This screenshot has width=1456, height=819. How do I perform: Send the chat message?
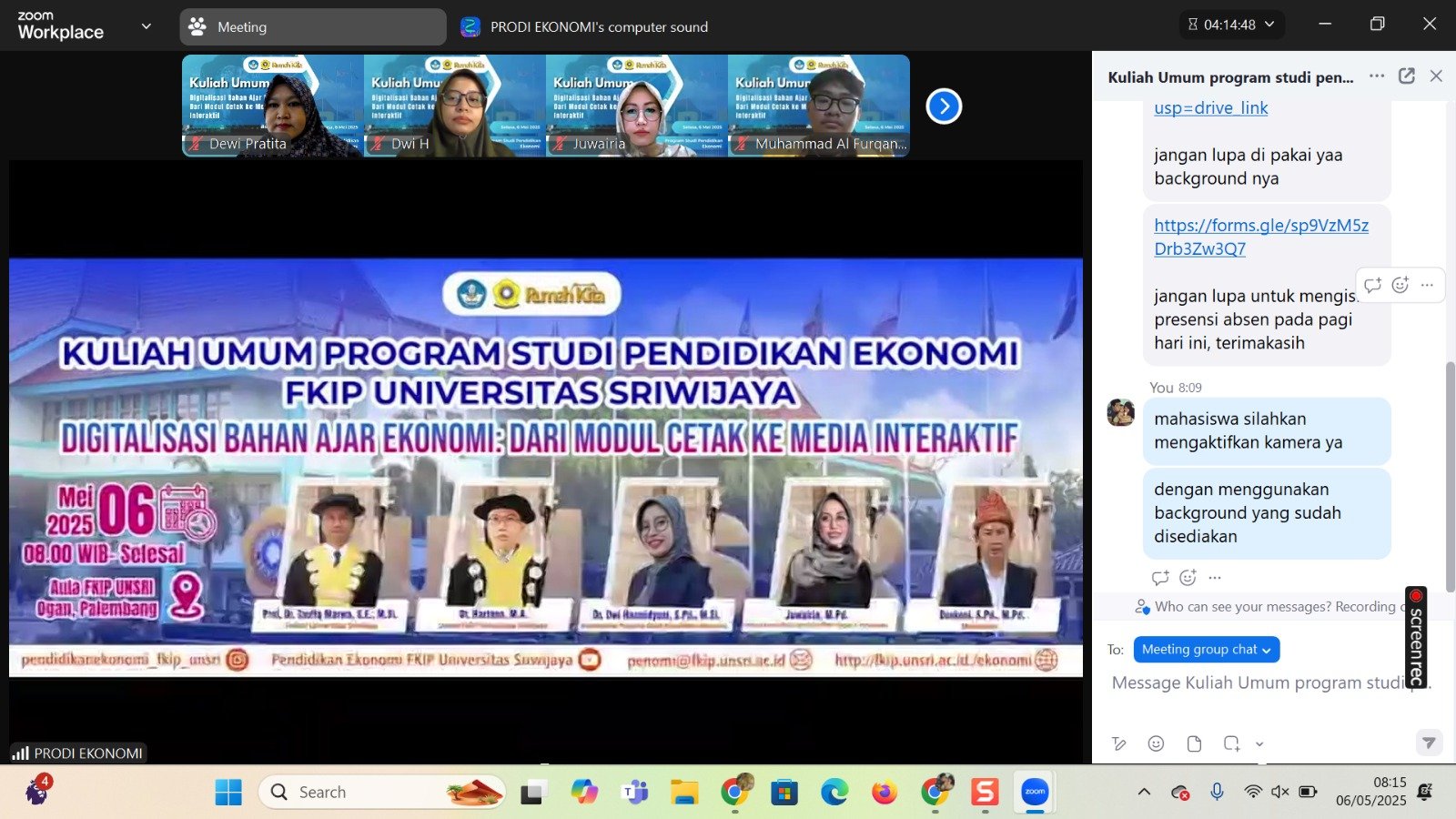pyautogui.click(x=1429, y=743)
